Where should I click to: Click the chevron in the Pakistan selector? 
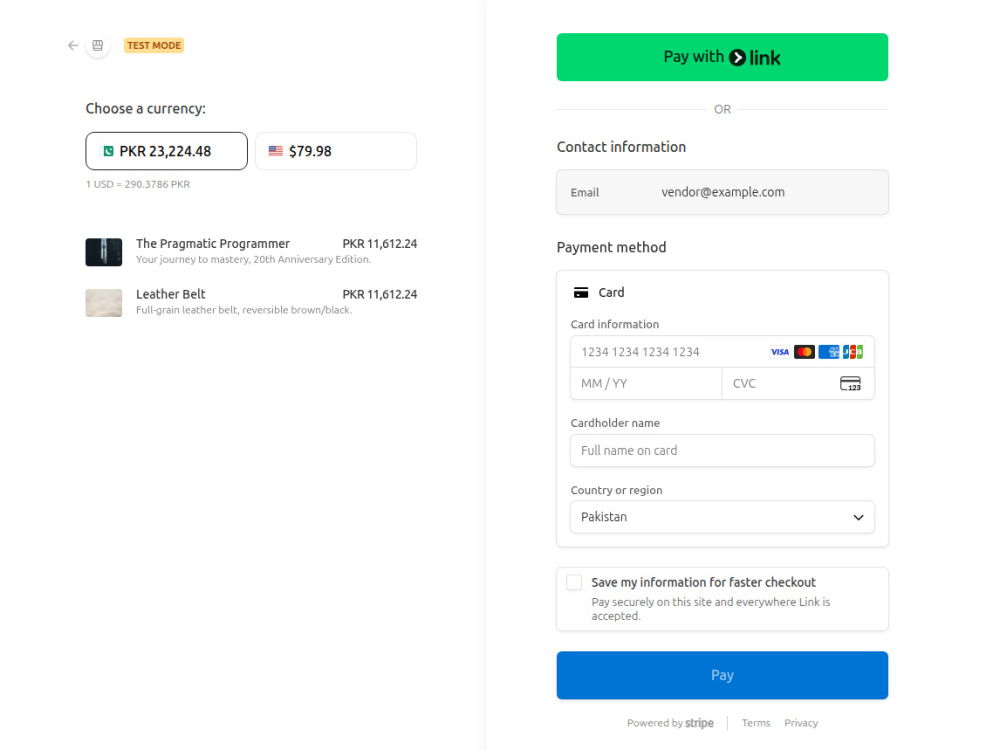tap(858, 517)
